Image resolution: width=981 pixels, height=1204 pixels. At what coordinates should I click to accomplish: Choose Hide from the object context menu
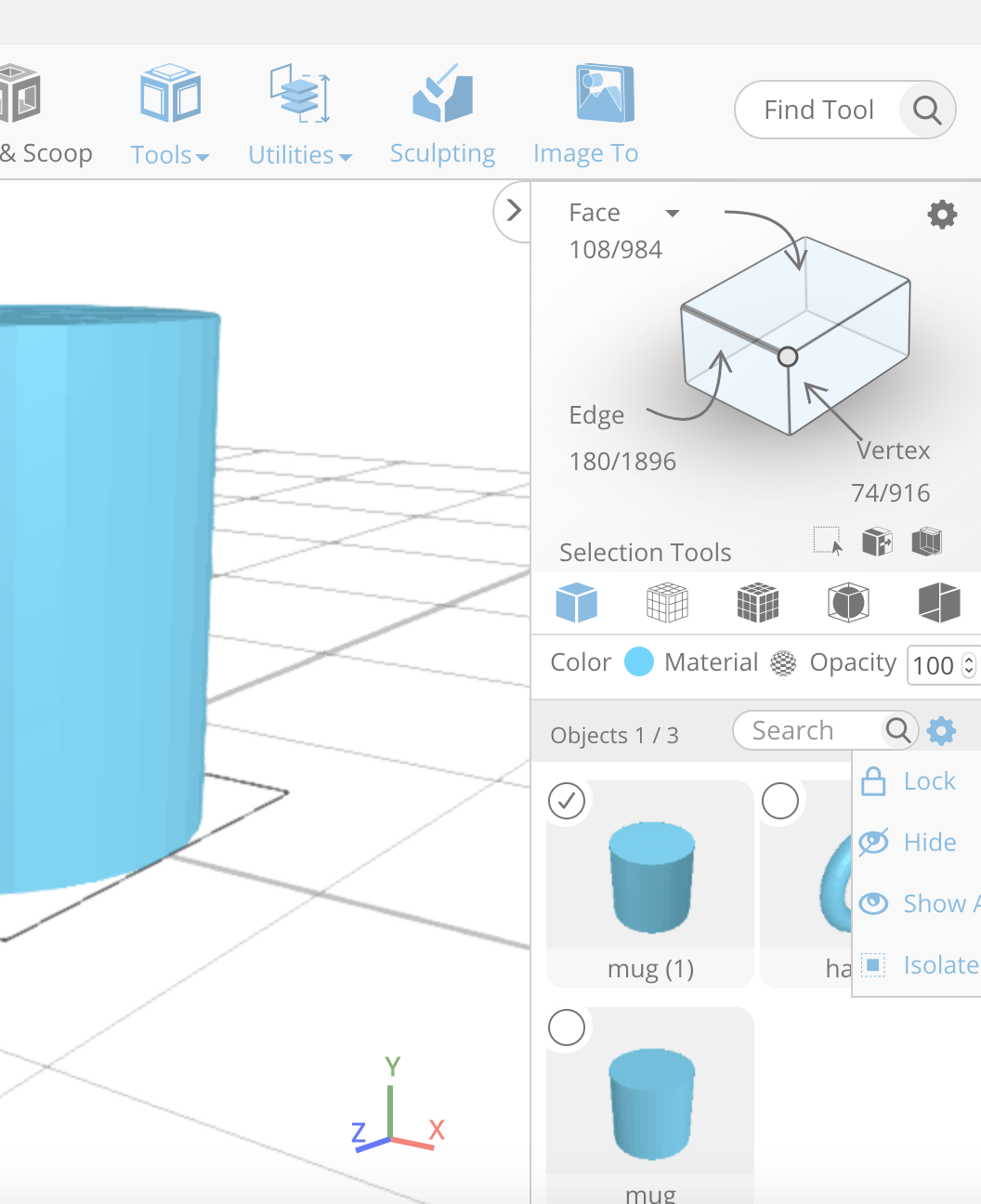[x=929, y=842]
